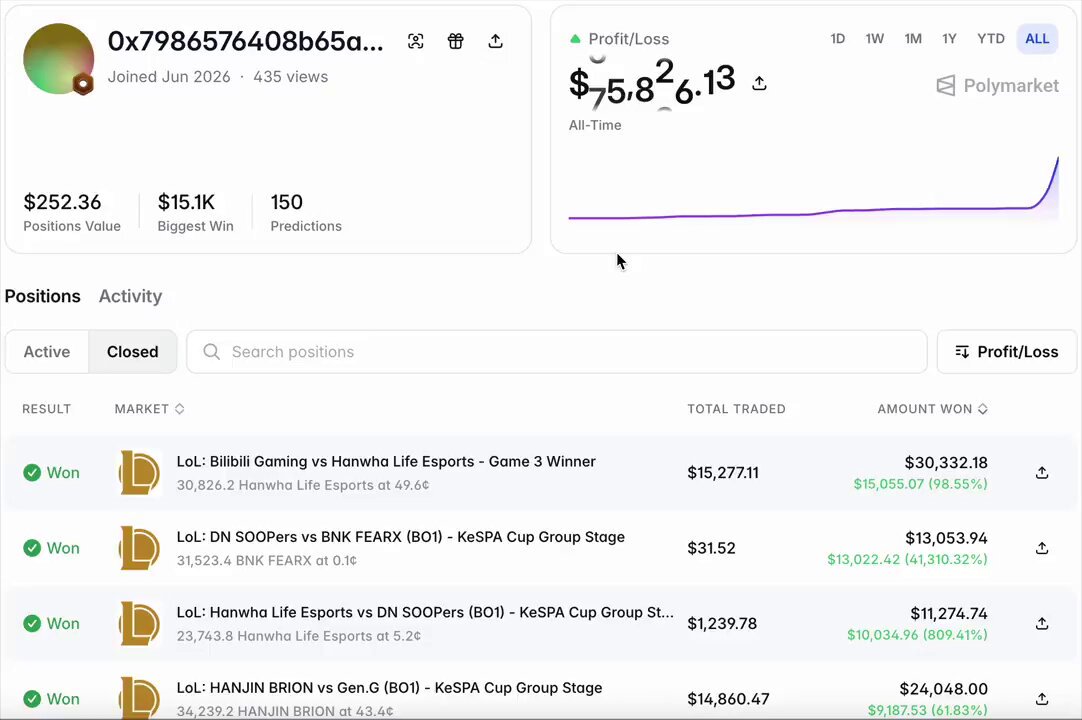
Task: Share the Bilibili Gaming vs Hanwha position
Action: (1042, 473)
